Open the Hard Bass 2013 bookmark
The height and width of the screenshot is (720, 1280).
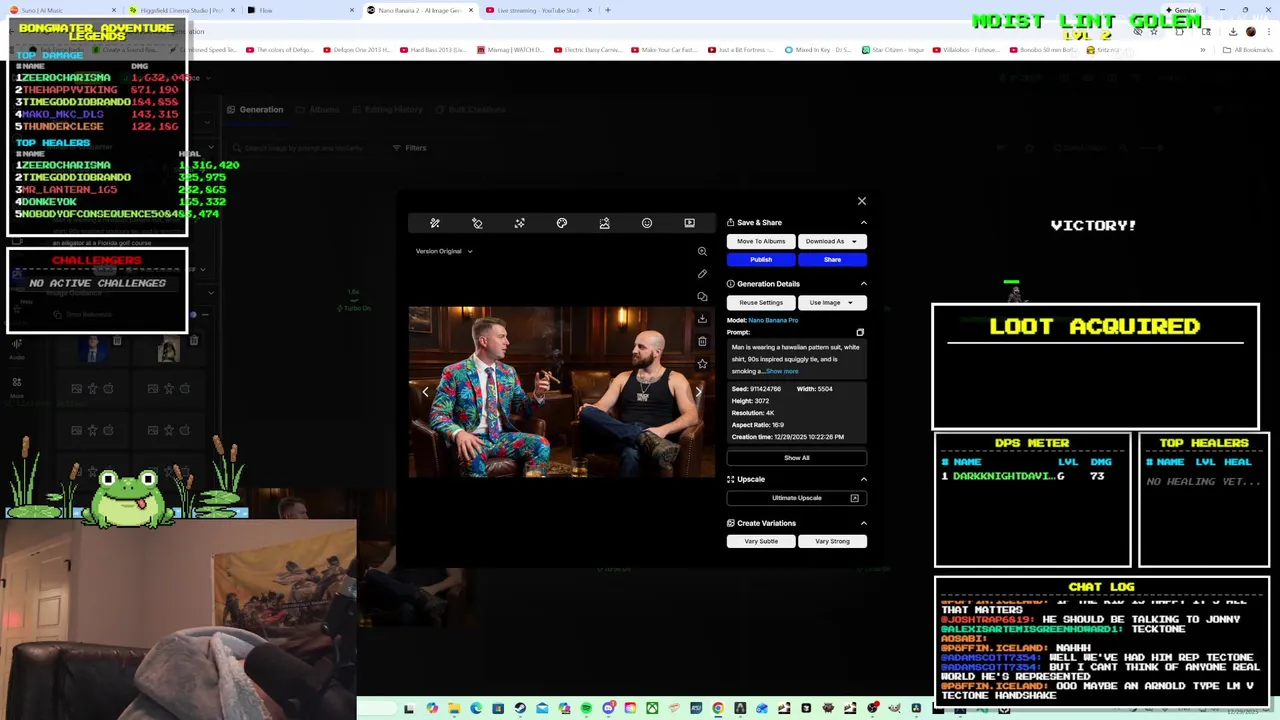click(432, 49)
